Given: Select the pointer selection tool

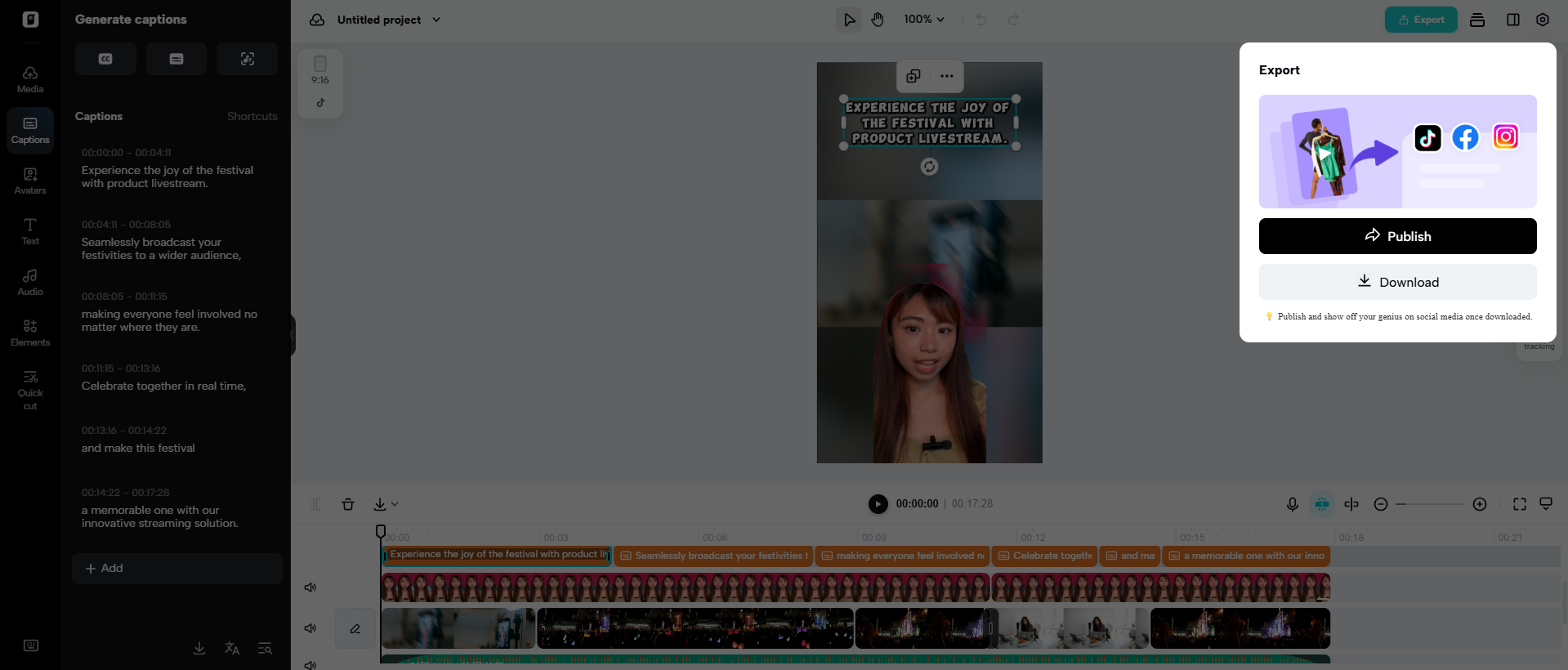Looking at the screenshot, I should point(849,20).
